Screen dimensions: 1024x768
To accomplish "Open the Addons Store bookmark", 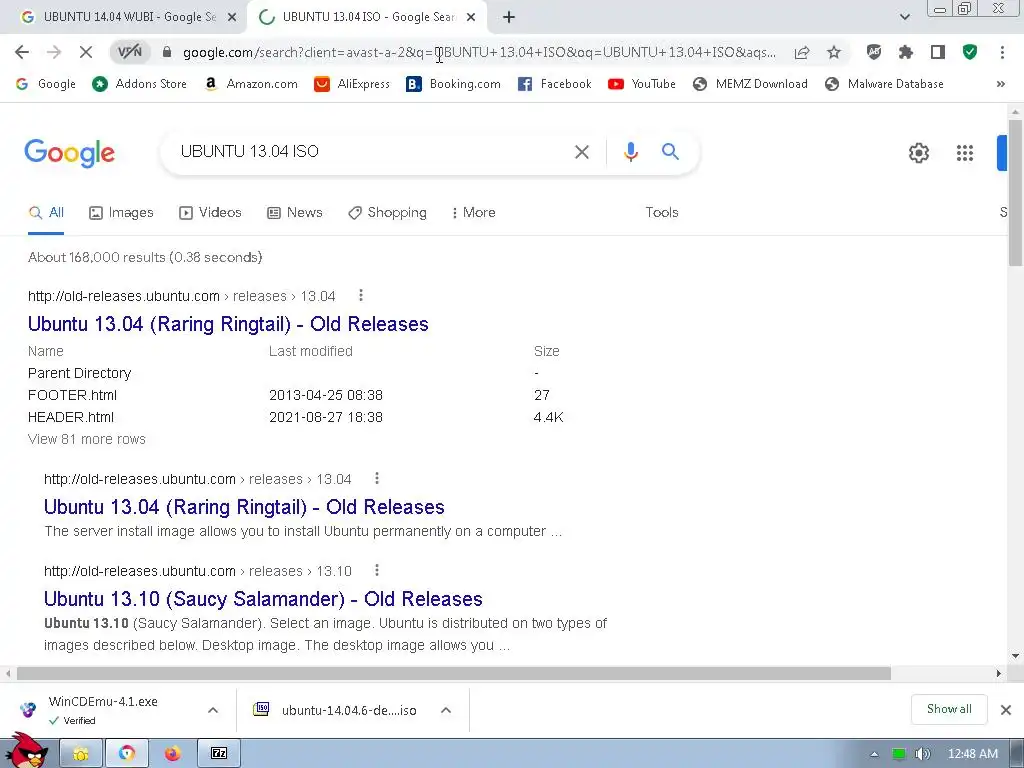I will [x=139, y=84].
